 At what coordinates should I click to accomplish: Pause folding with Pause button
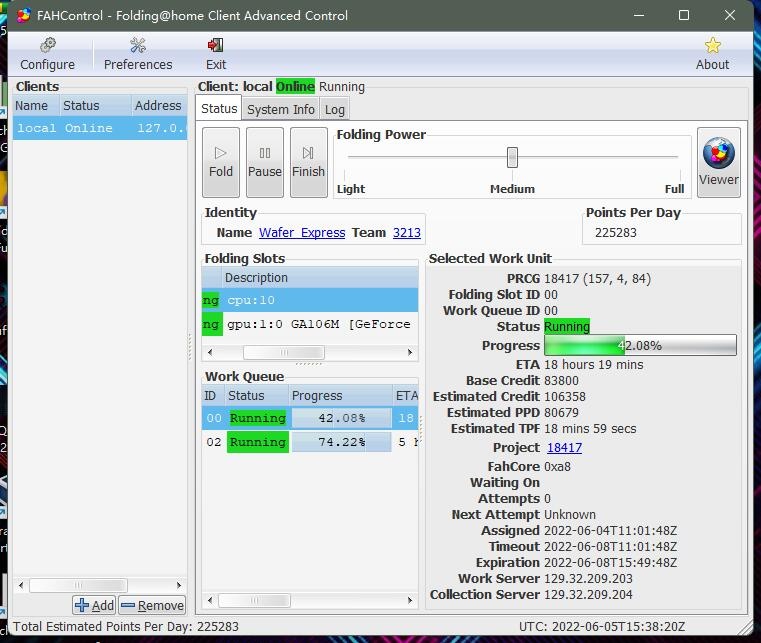[265, 163]
